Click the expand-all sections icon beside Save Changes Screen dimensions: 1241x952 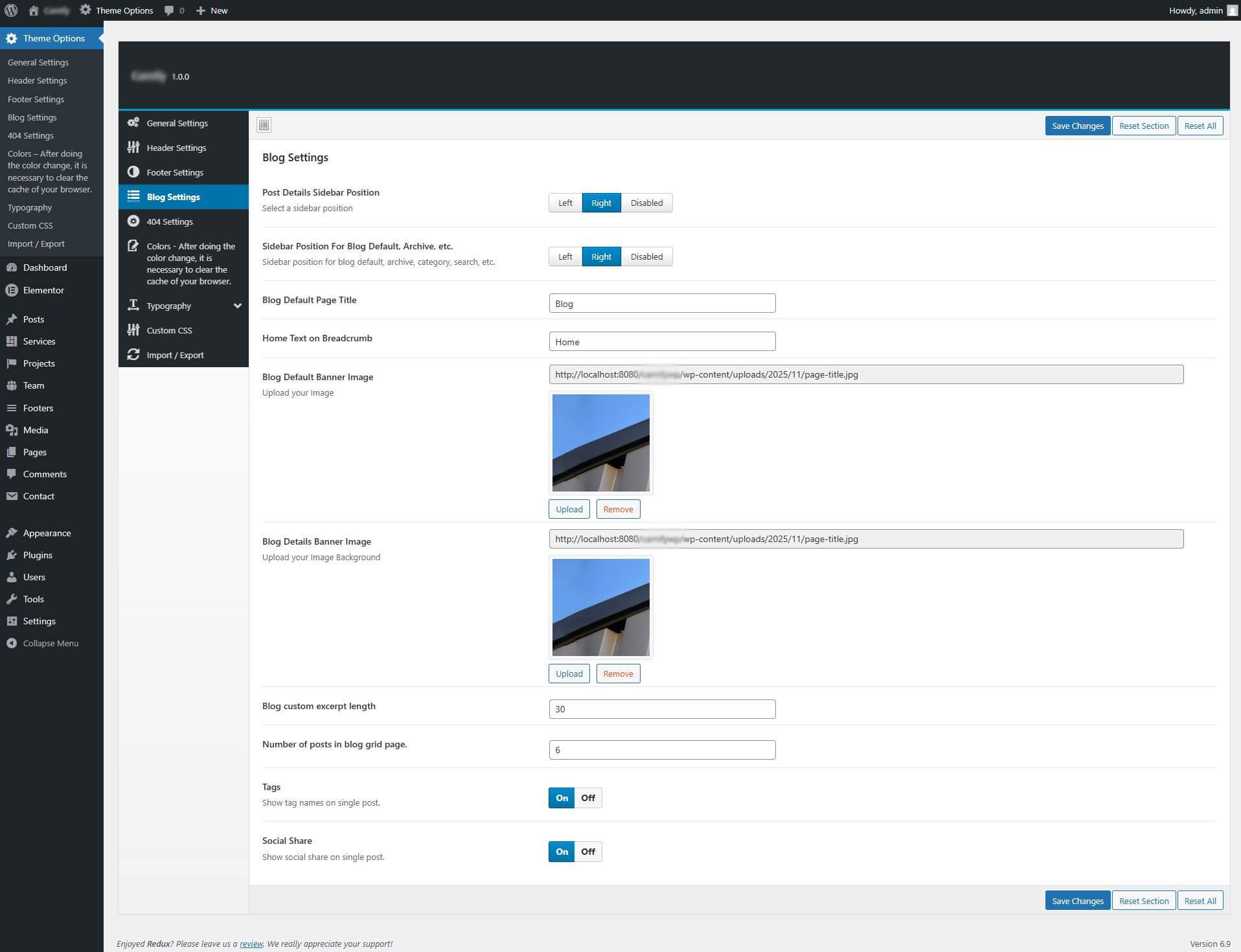pyautogui.click(x=264, y=125)
